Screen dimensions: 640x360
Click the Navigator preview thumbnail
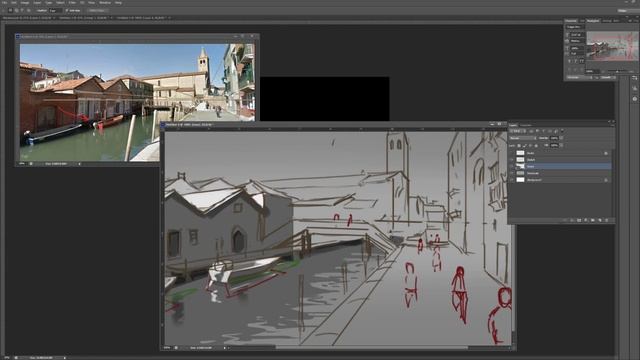tap(612, 46)
